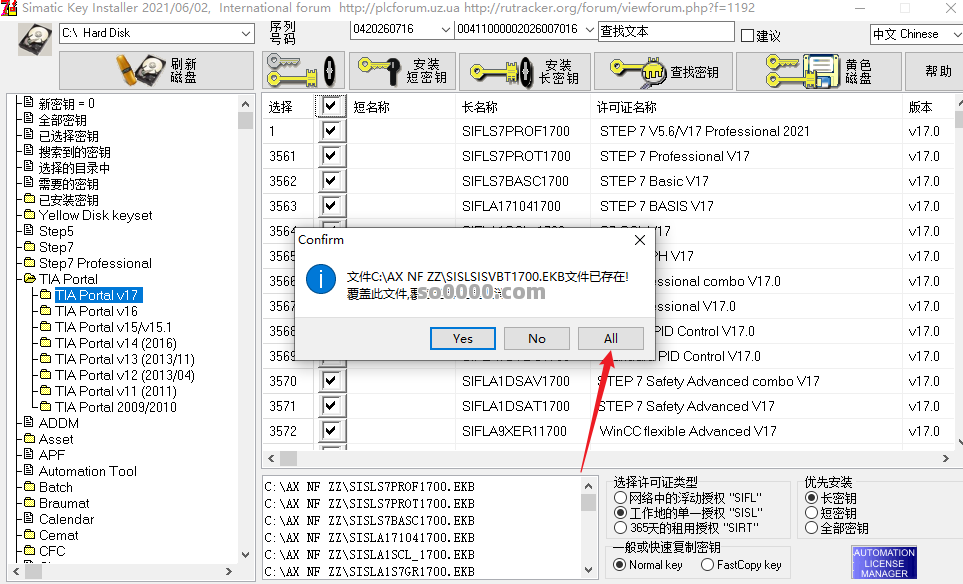The image size is (963, 584).
Task: Uncheck row 3571 checkbox
Action: tap(331, 406)
